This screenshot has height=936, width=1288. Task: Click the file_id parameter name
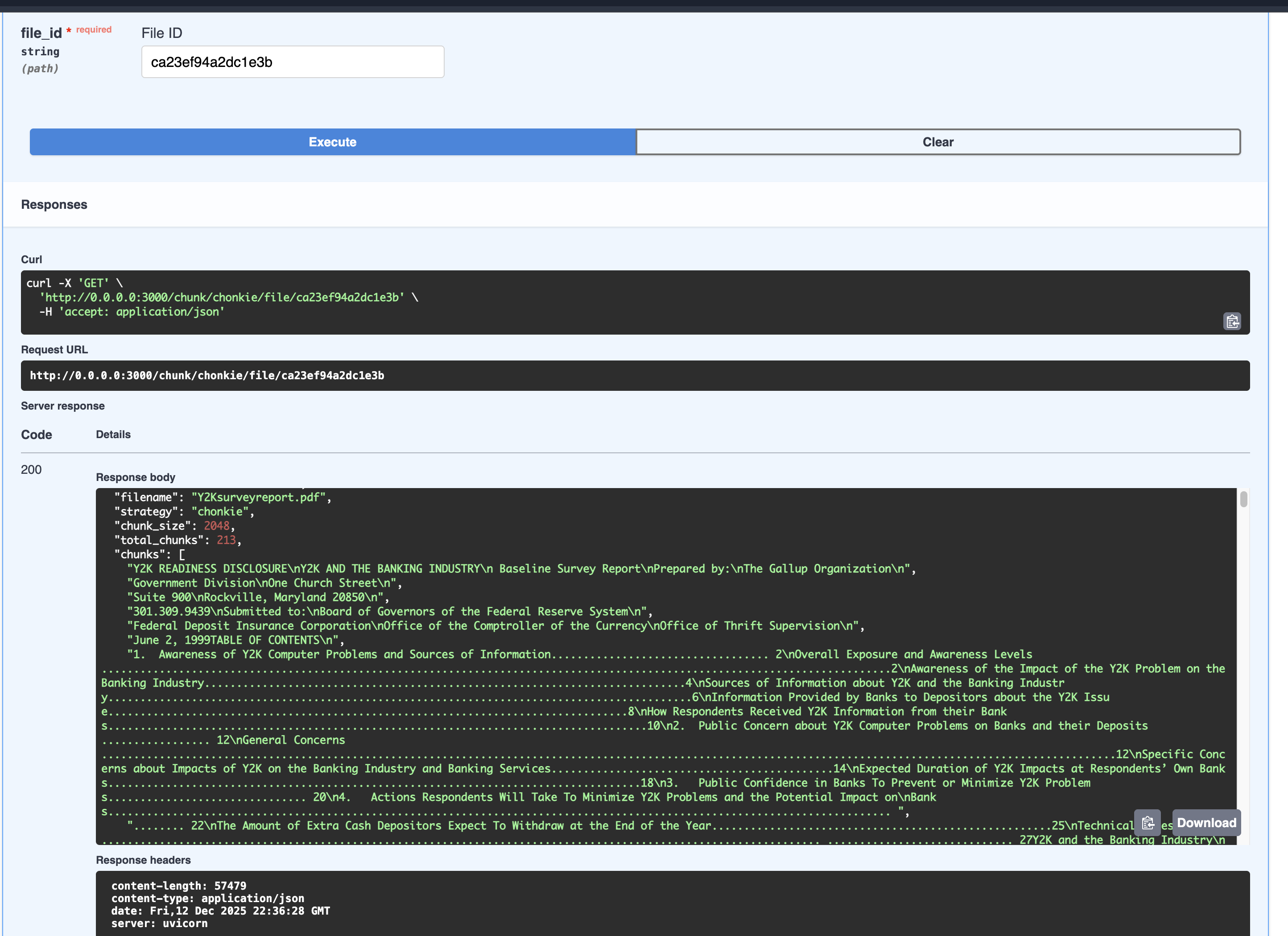[x=41, y=33]
